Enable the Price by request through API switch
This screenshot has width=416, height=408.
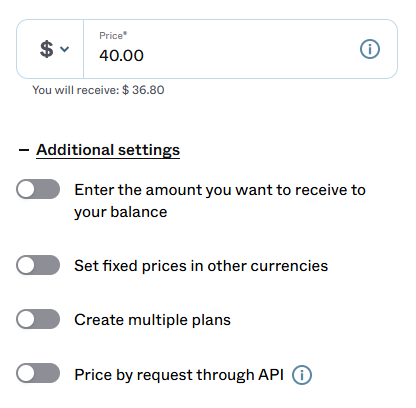click(38, 373)
